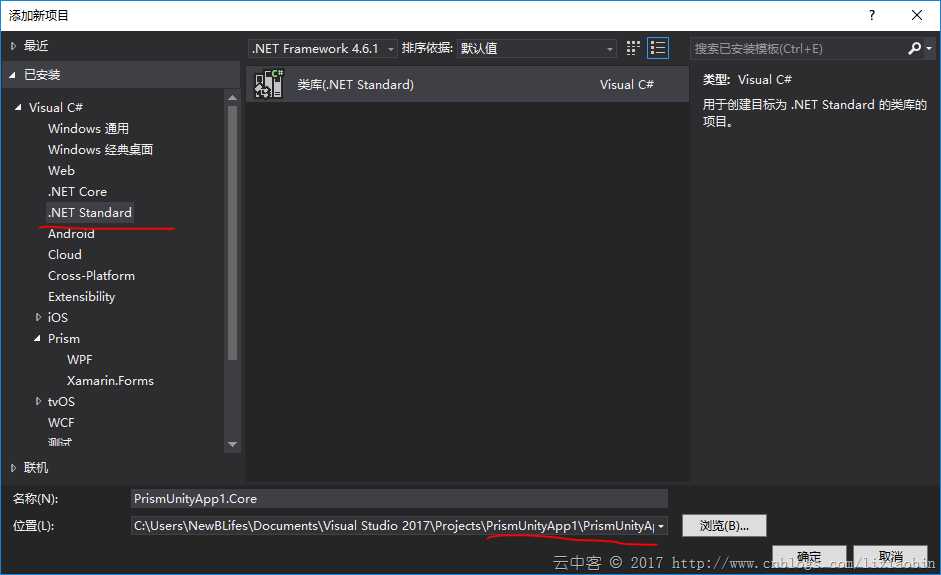Click the 取消 cancel button
The image size is (941, 575).
(891, 556)
